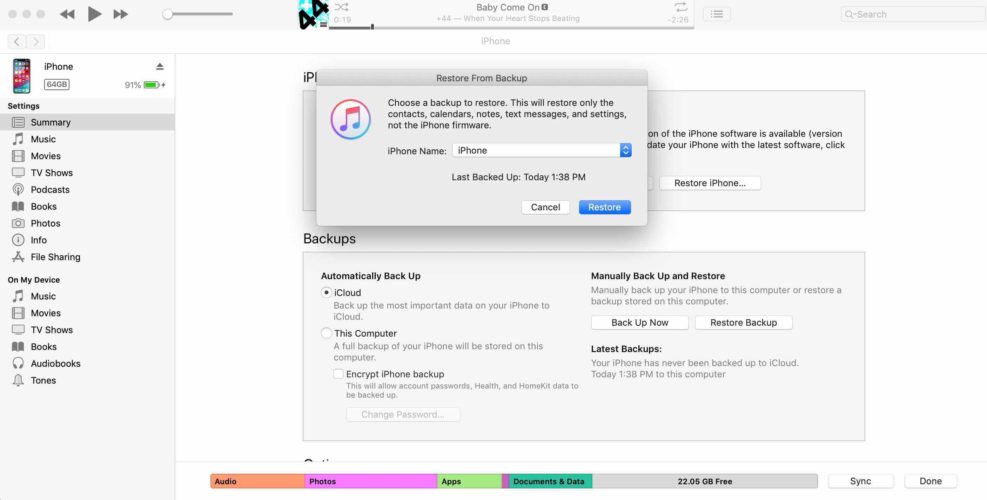Open Movies under Settings

click(x=87, y=156)
